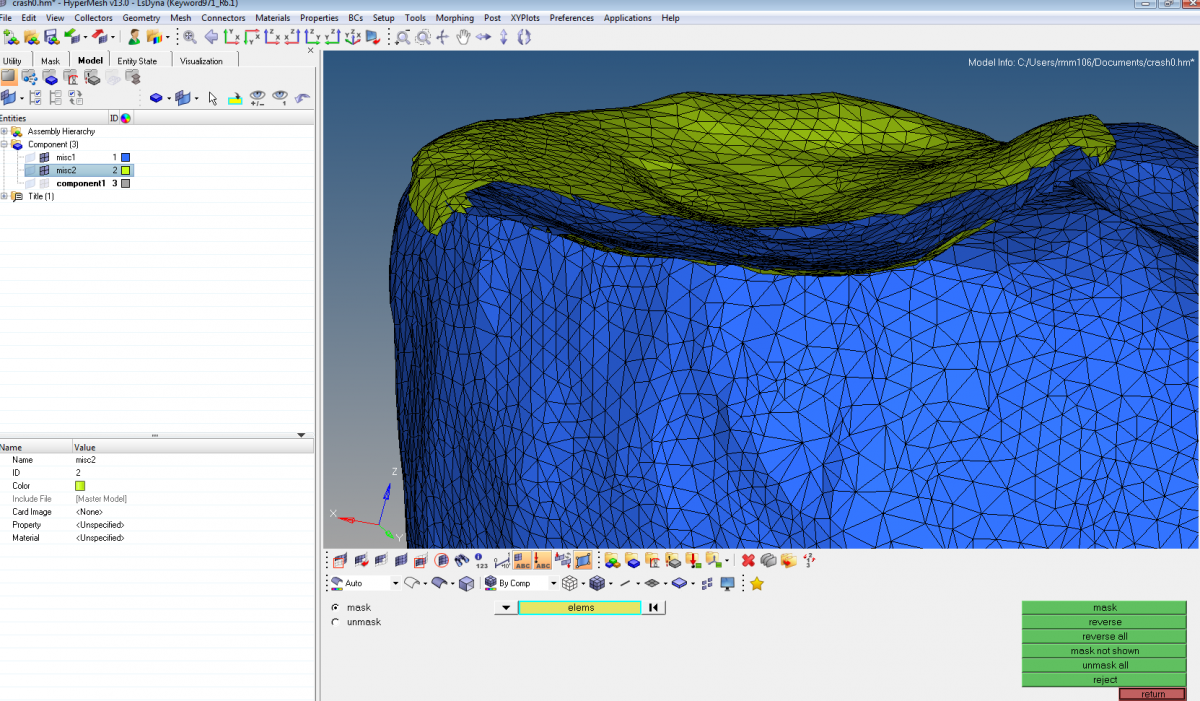Click the user profiles person icon

point(133,36)
